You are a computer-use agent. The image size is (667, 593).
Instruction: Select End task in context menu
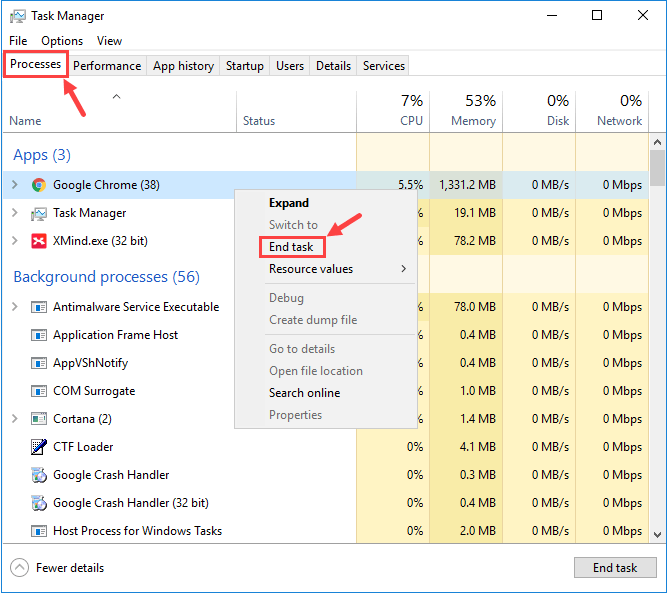pyautogui.click(x=291, y=247)
